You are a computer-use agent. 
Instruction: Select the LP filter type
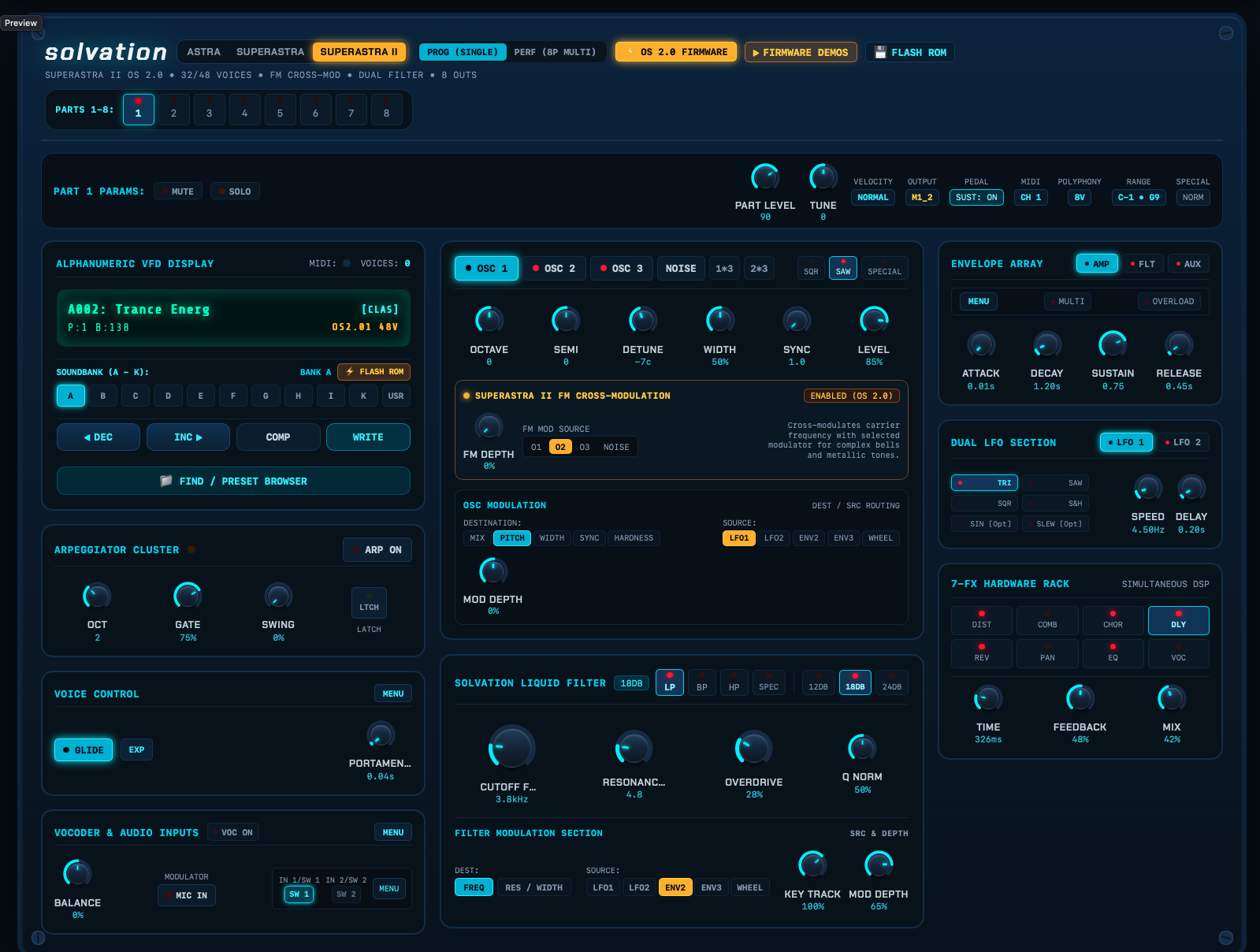670,682
